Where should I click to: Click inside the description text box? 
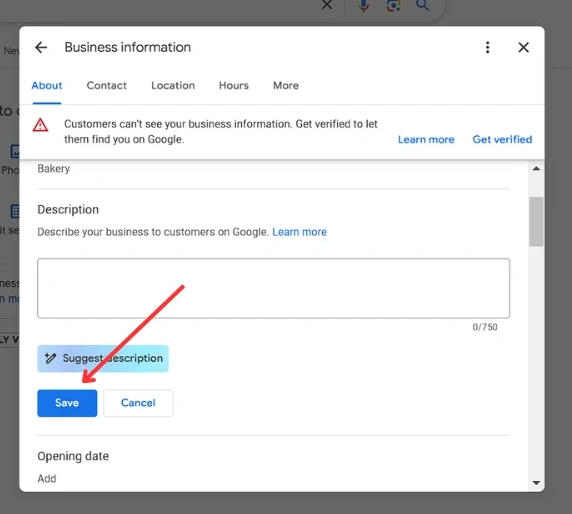274,288
